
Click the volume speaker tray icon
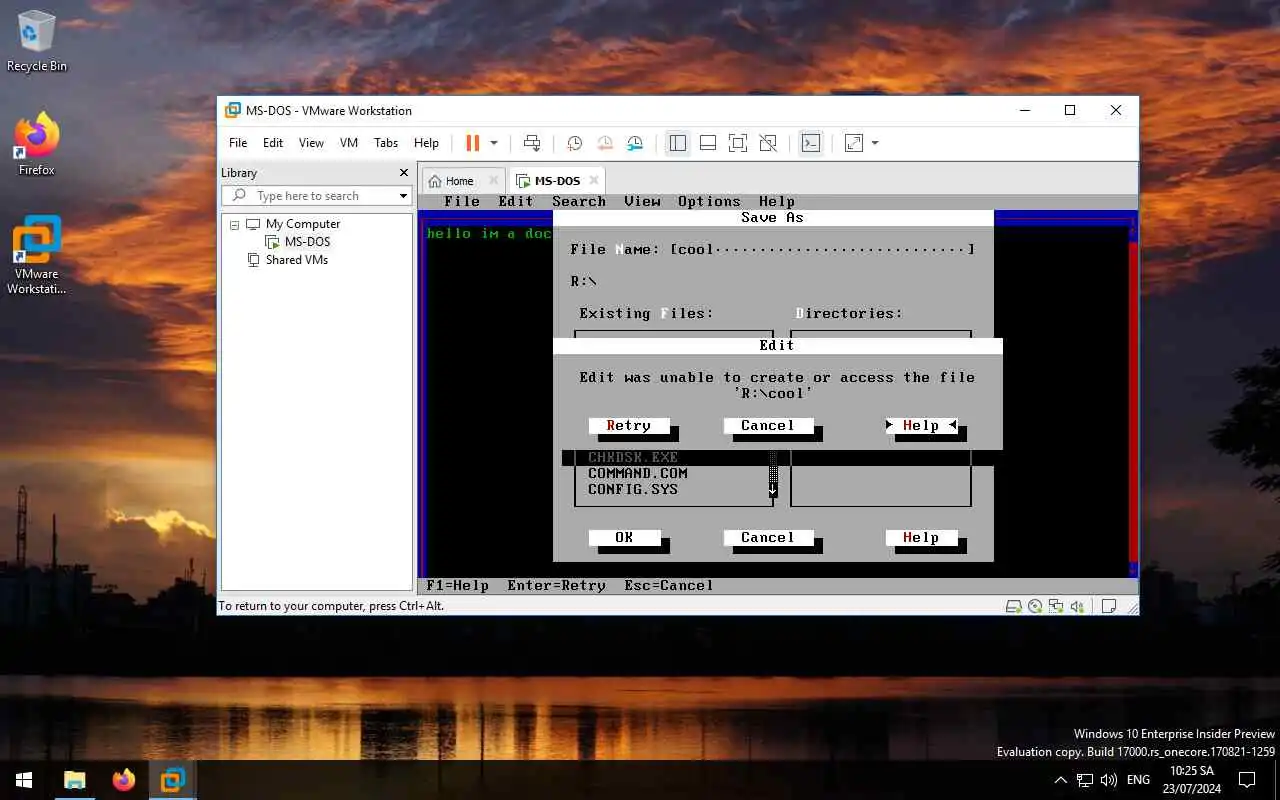pyautogui.click(x=1109, y=780)
